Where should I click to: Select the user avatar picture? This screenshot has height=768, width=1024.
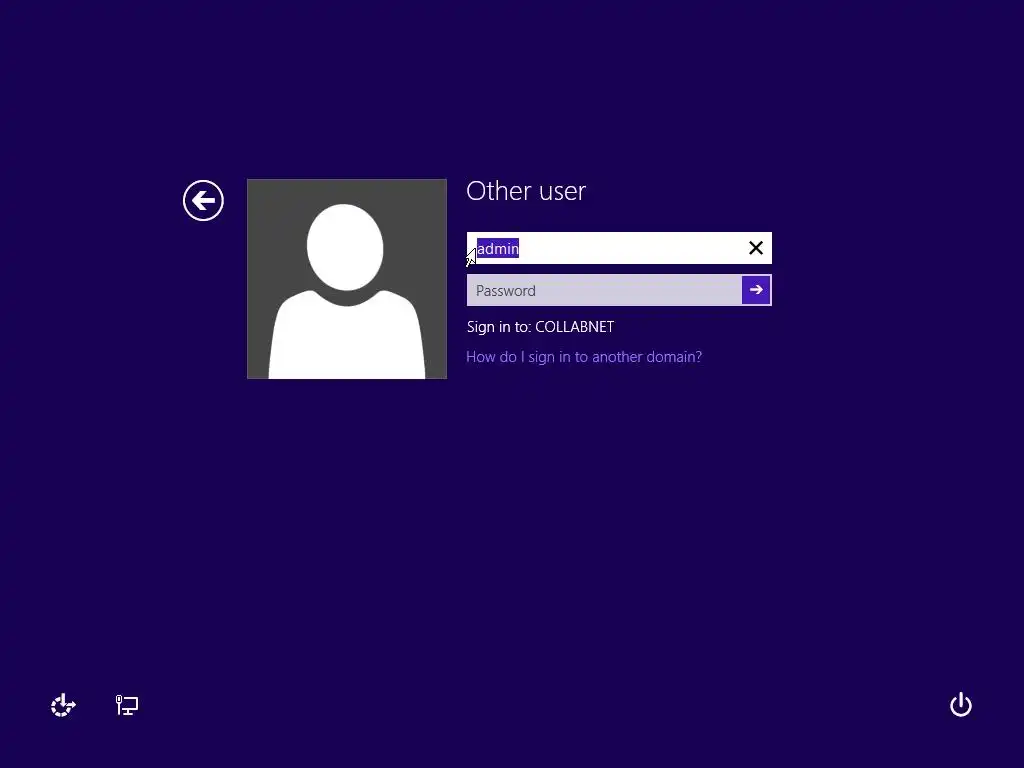click(347, 279)
